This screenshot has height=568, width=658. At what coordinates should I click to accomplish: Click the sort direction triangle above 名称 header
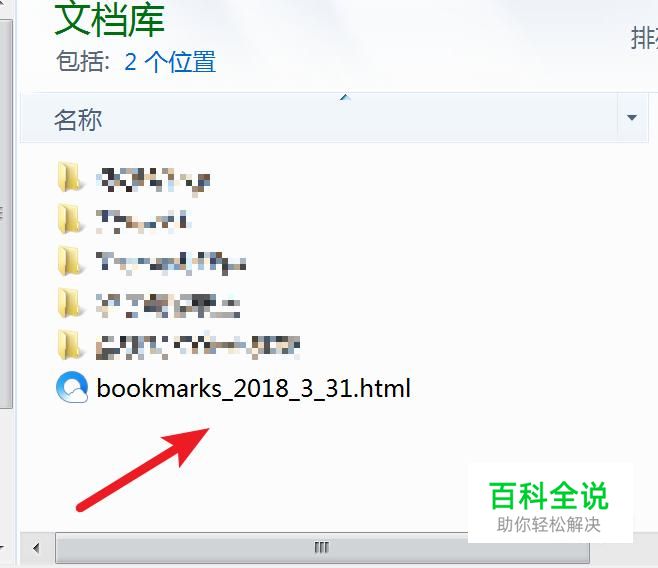click(345, 98)
